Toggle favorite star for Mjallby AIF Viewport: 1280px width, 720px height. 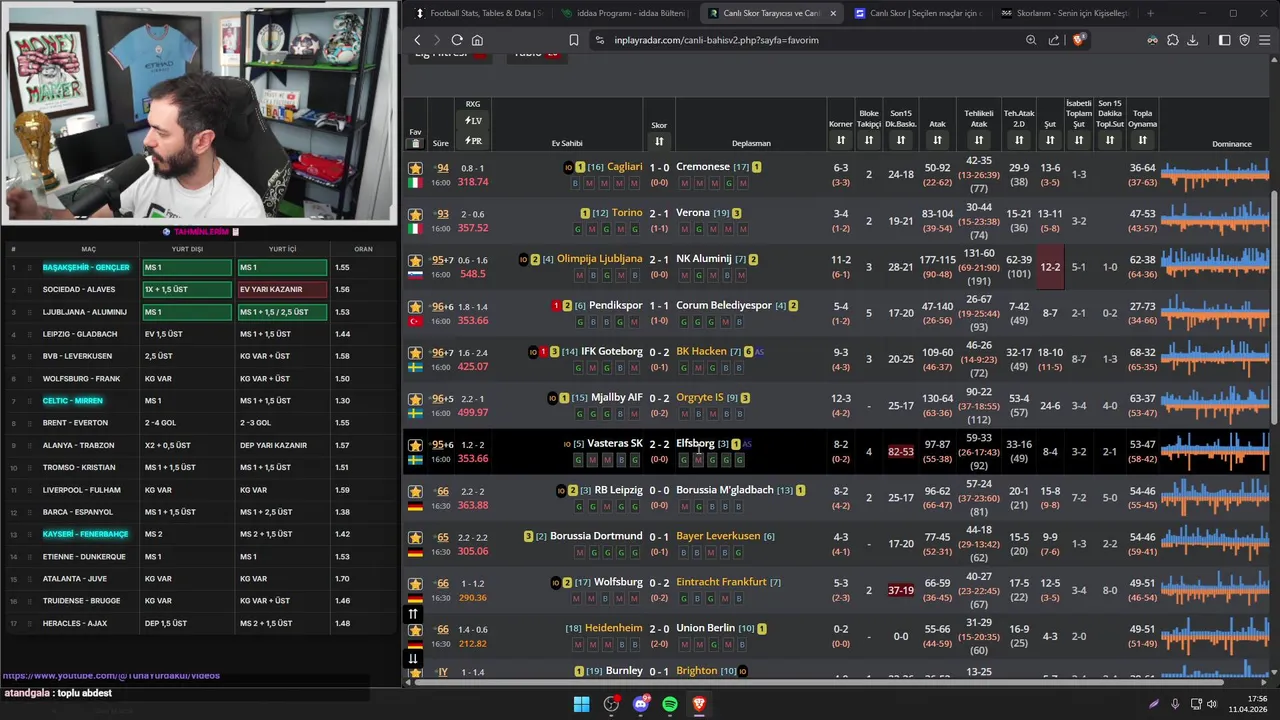pos(415,398)
